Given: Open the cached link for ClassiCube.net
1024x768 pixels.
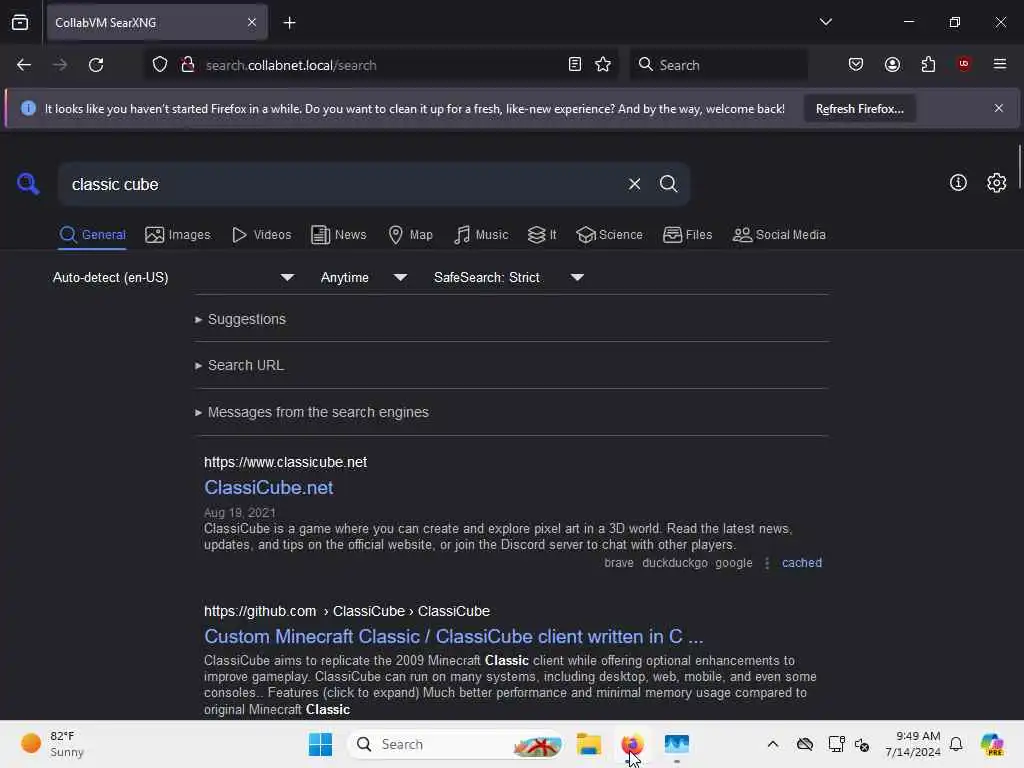Looking at the screenshot, I should (x=802, y=563).
